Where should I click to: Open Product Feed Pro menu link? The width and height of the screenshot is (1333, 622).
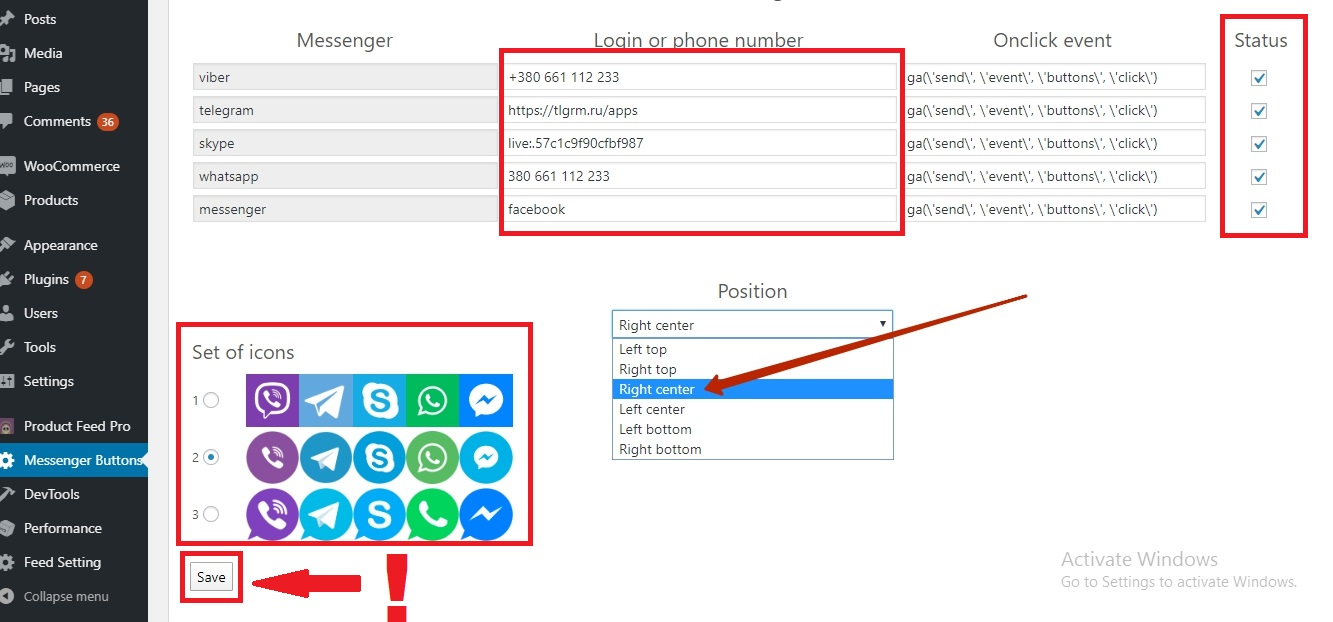click(x=77, y=426)
